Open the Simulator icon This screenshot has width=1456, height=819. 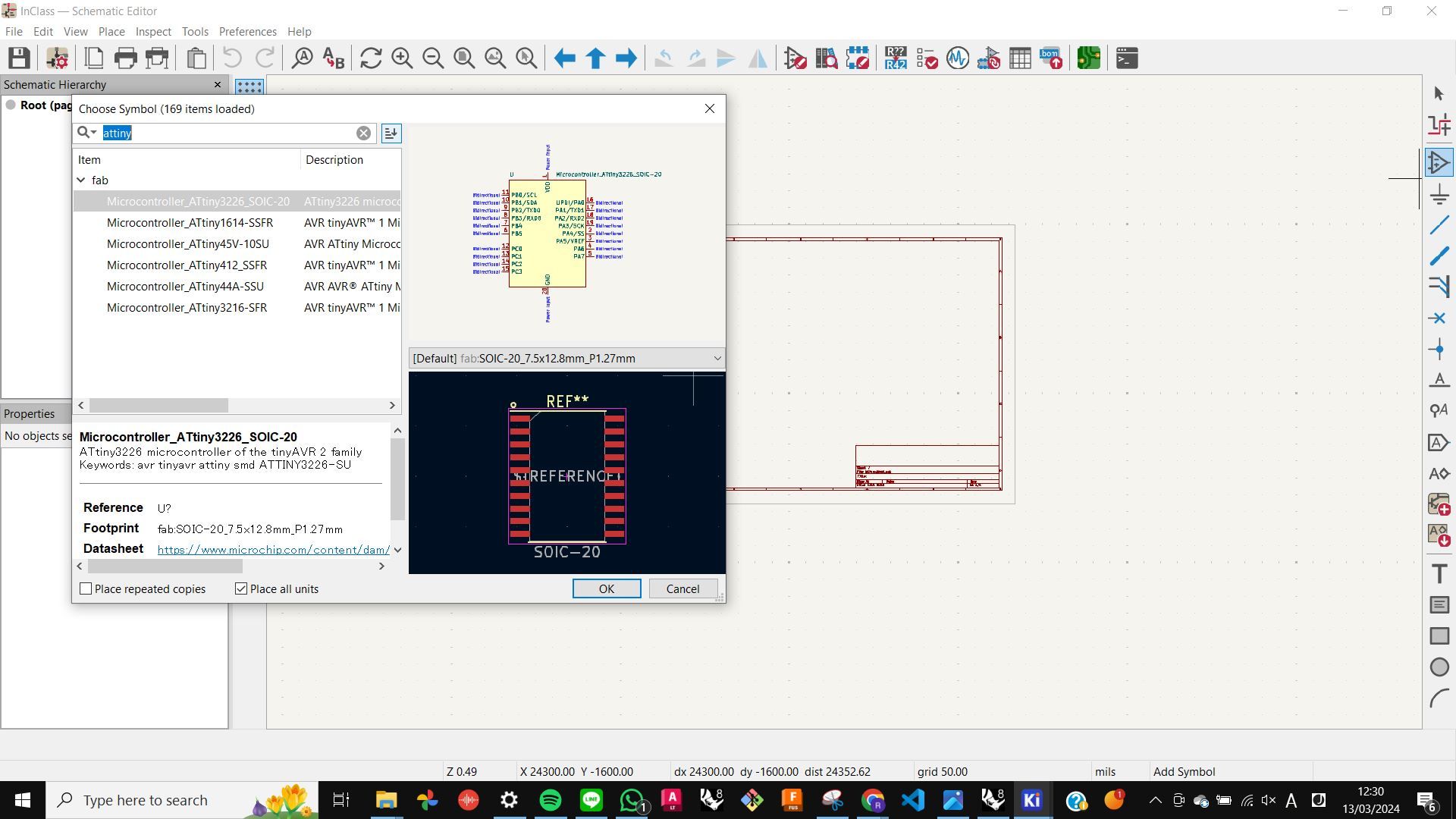click(958, 58)
